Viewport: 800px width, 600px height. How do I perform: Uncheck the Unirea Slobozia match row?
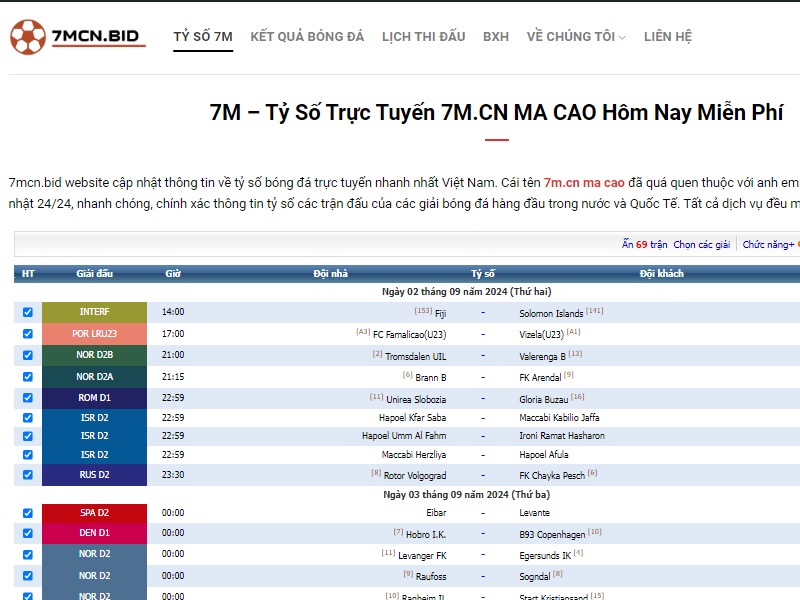point(28,398)
